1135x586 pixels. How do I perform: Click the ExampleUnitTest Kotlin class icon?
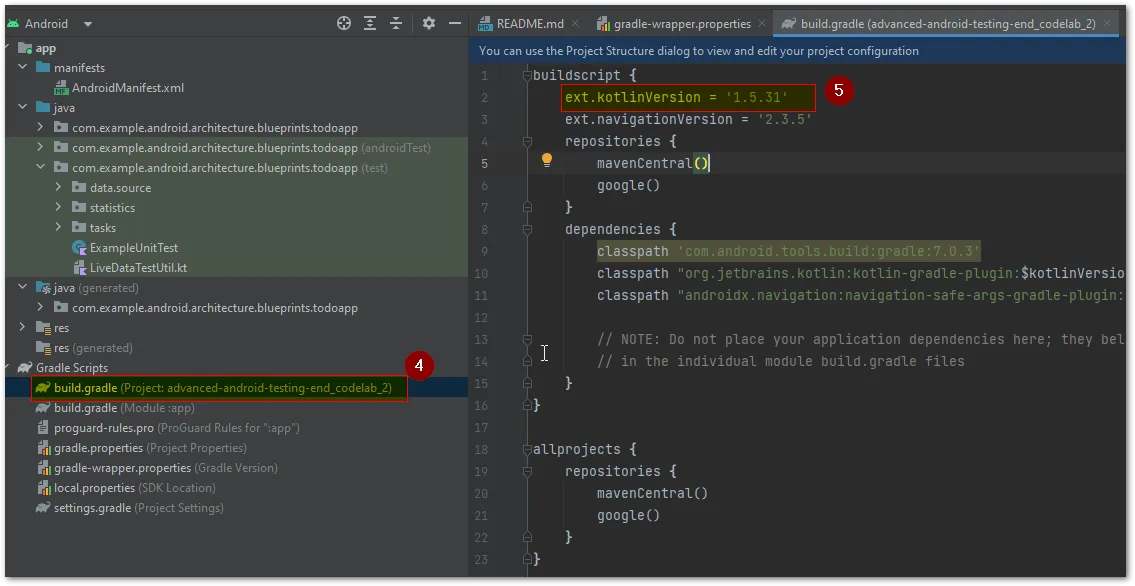pyautogui.click(x=79, y=247)
